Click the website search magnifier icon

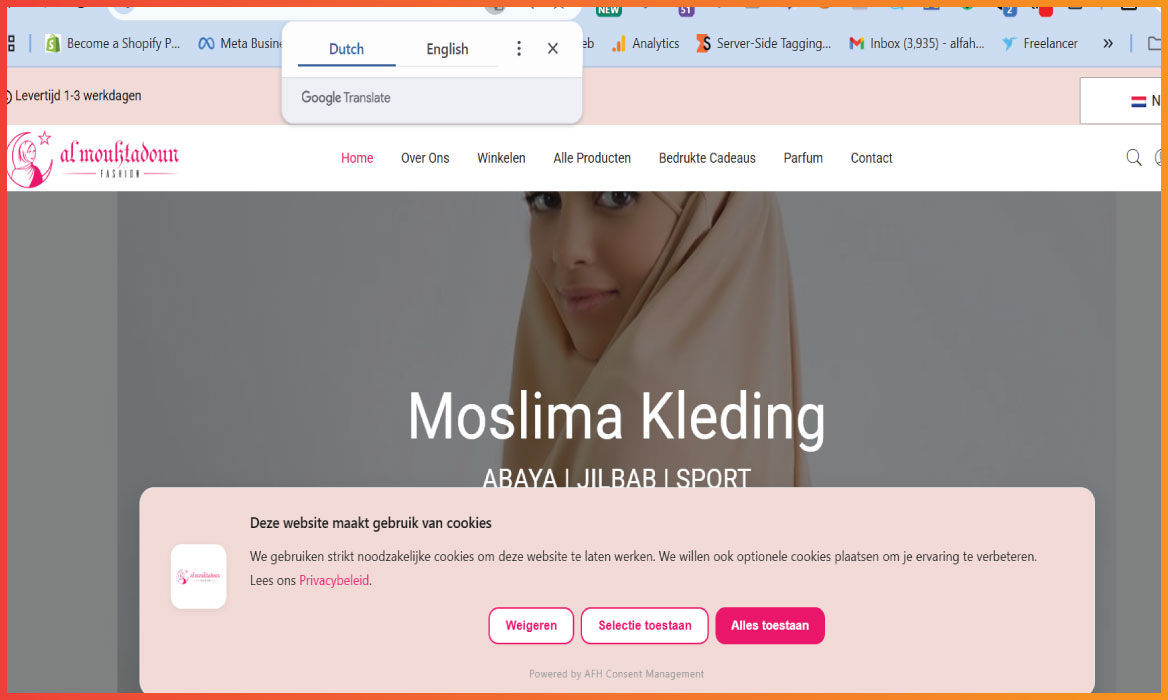click(x=1133, y=158)
